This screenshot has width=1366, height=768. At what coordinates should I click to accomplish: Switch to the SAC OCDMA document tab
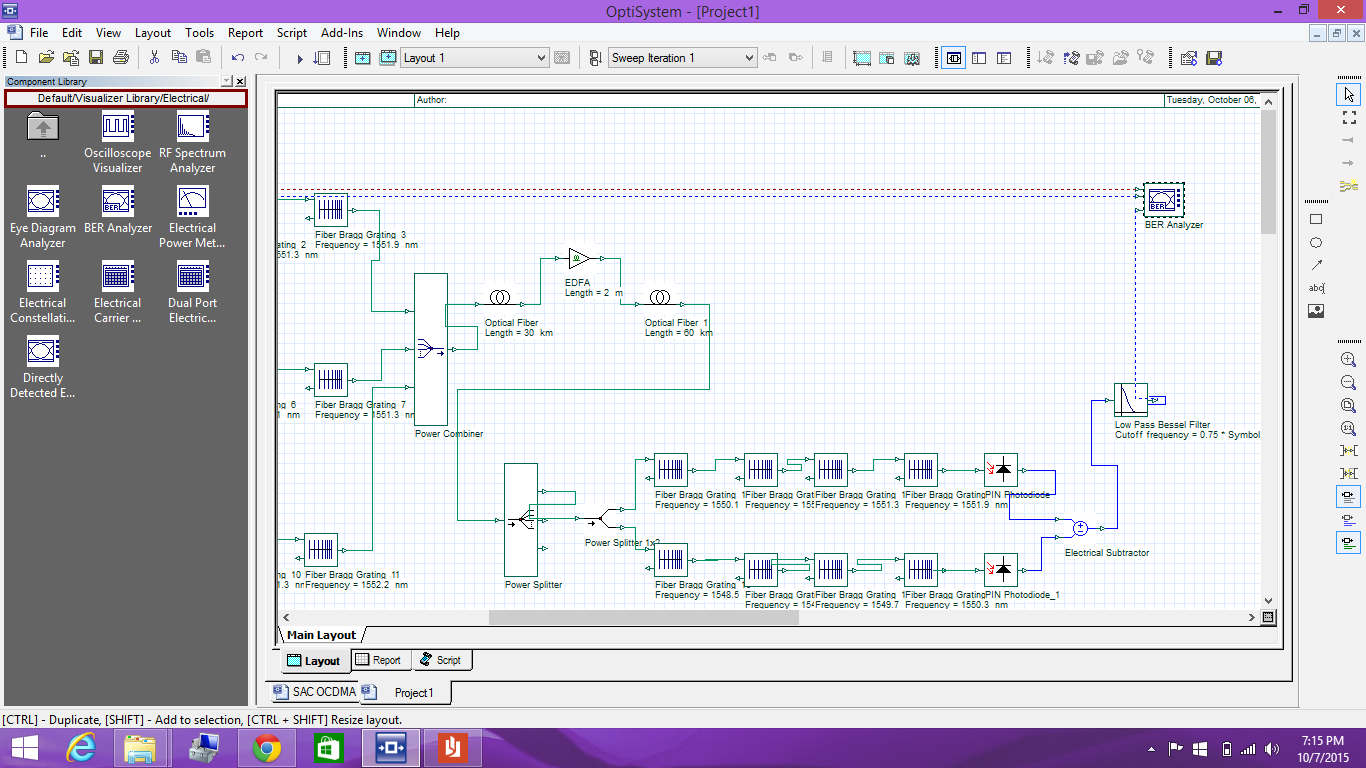coord(315,692)
